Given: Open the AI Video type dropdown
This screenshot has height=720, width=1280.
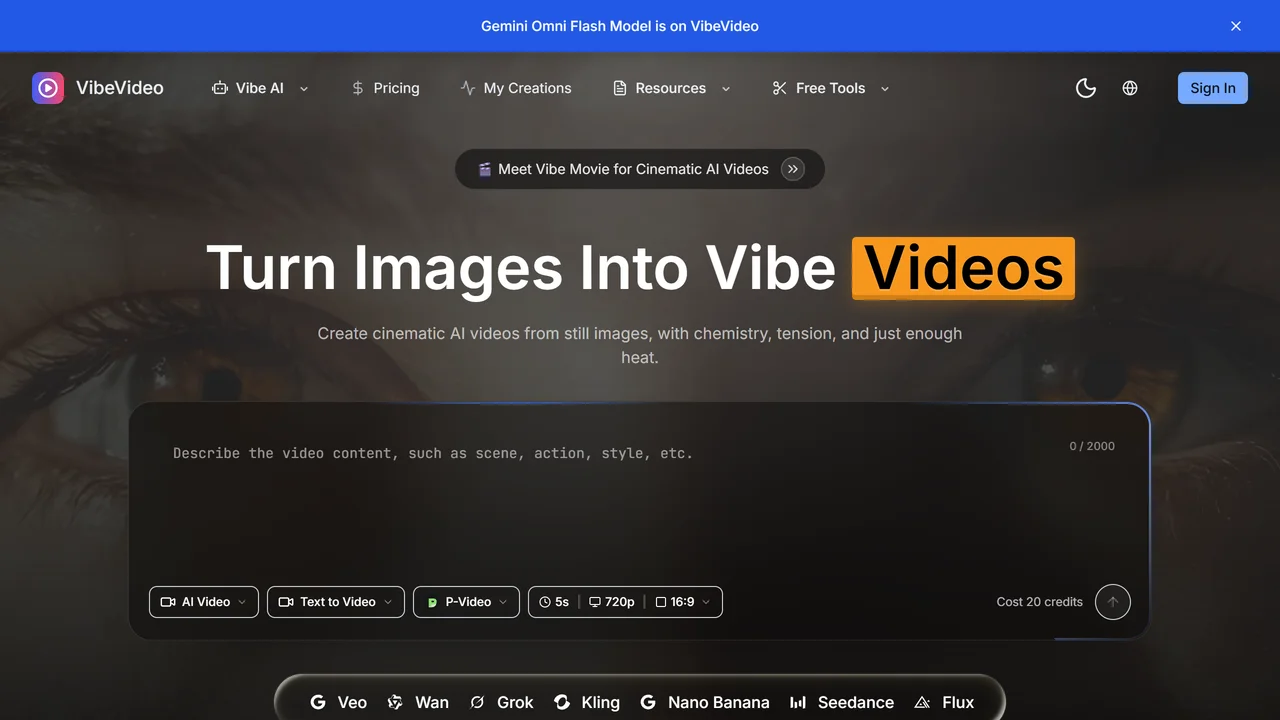Looking at the screenshot, I should coord(204,602).
